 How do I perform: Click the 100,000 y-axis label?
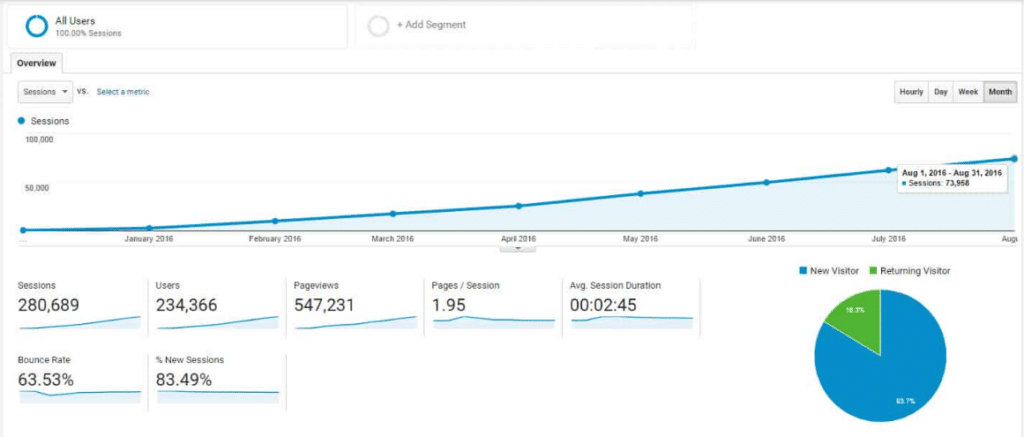coord(39,139)
